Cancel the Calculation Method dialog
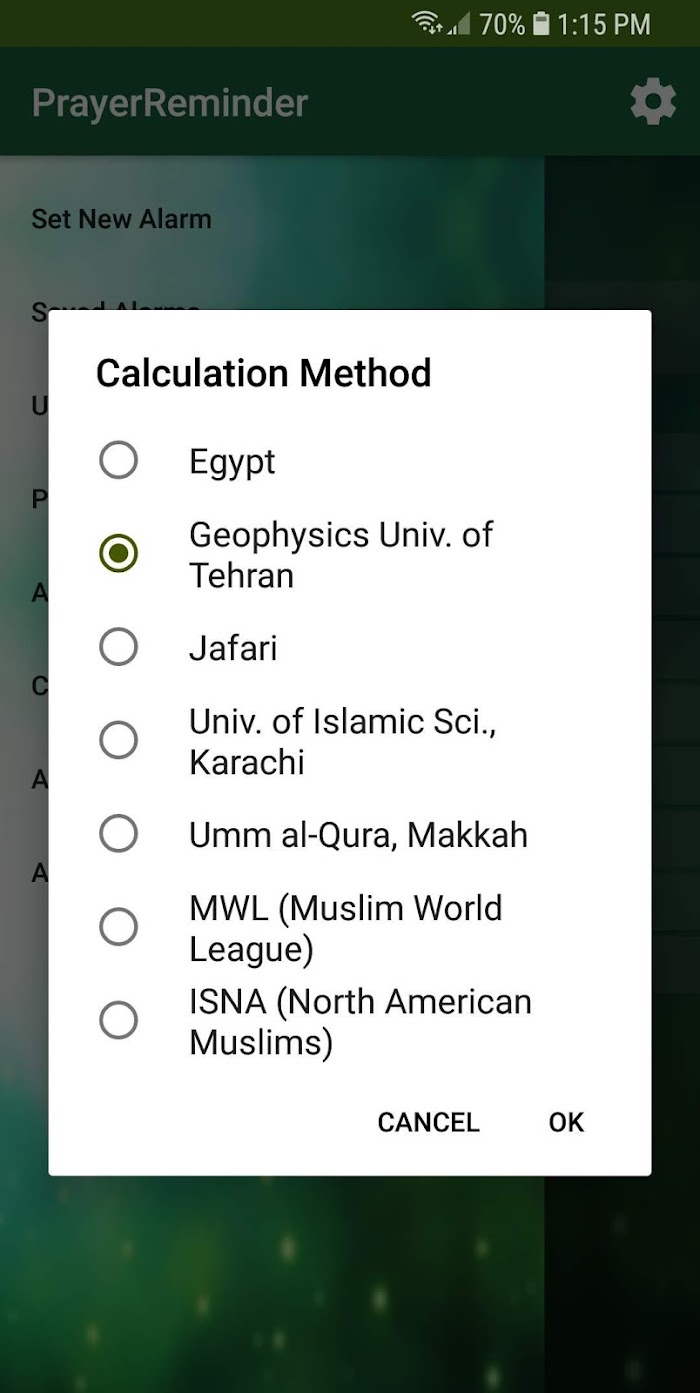700x1393 pixels. click(428, 1122)
